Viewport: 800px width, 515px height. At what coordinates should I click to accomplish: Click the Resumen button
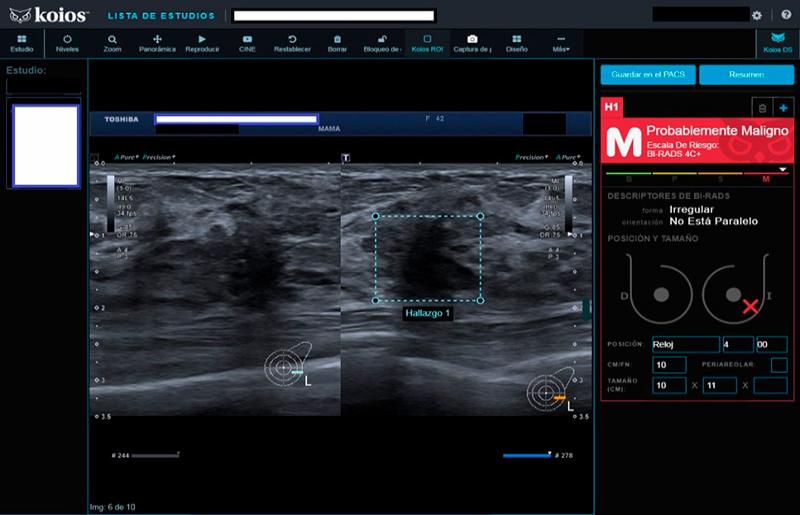pos(746,75)
